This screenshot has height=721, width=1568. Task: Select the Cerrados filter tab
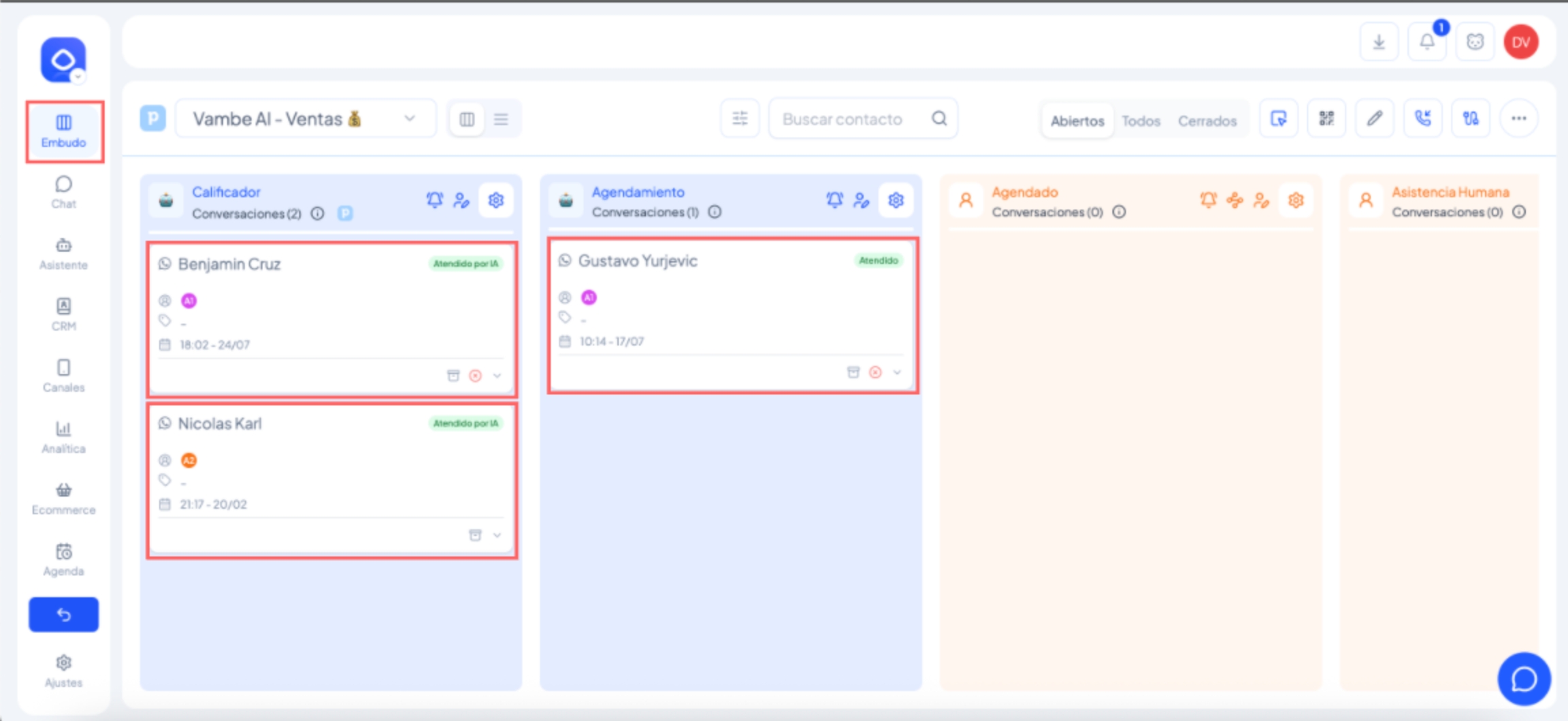click(1207, 121)
